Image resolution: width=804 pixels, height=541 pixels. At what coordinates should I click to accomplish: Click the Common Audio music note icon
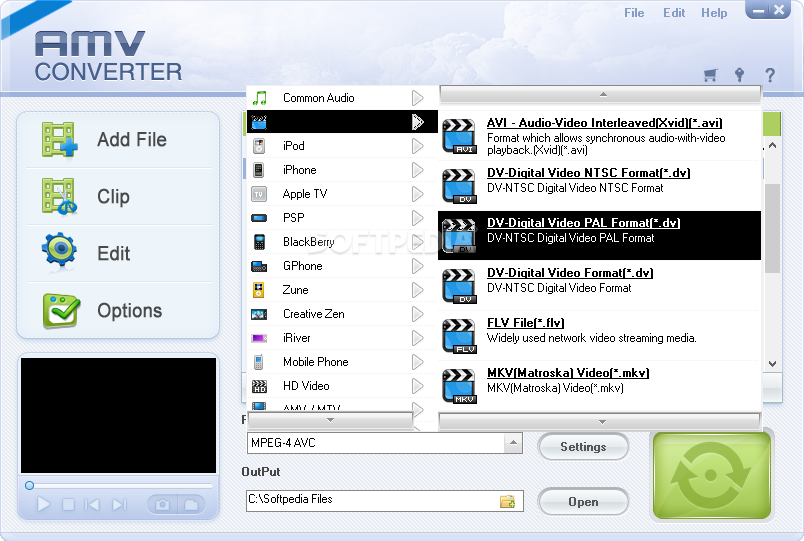click(x=260, y=97)
